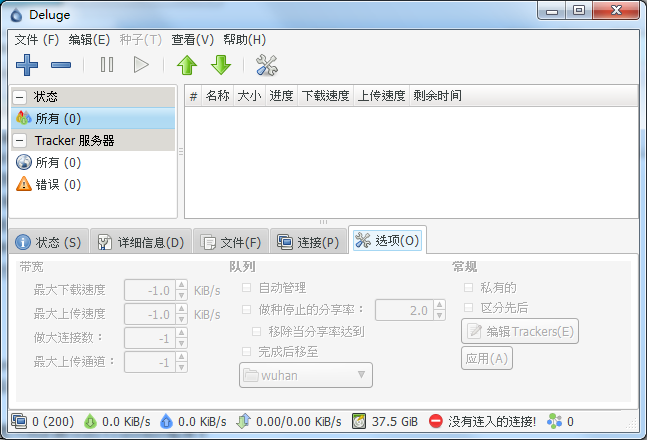The image size is (647, 440).
Task: Sort by the 名称 column header
Action: coord(217,96)
